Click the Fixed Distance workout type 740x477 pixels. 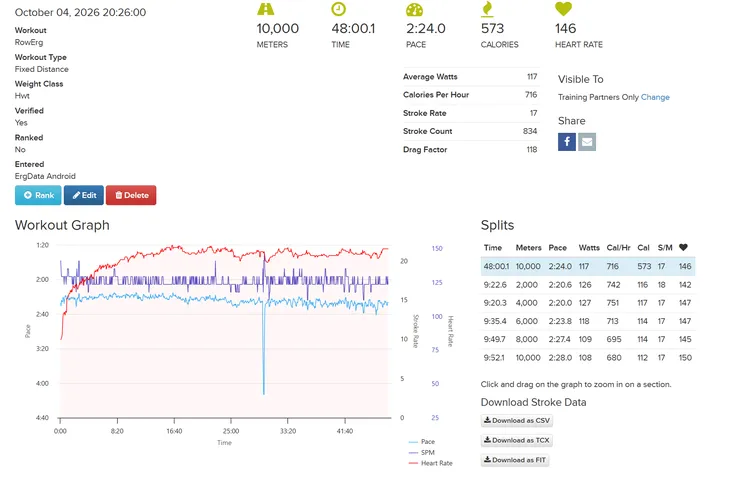tap(42, 69)
